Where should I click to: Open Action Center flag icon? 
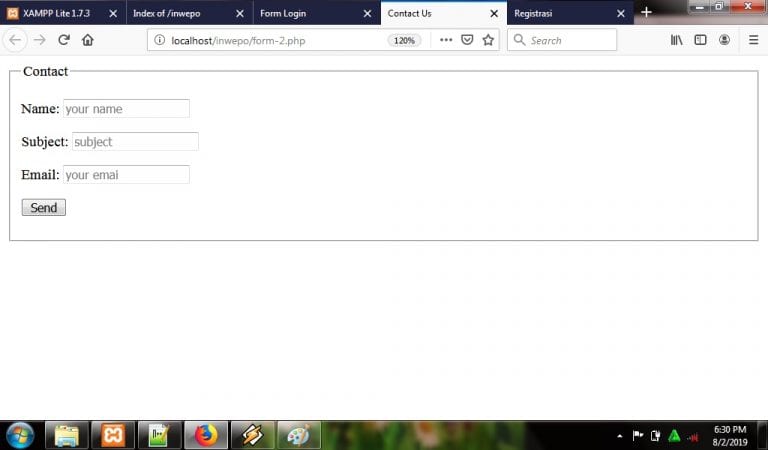638,435
